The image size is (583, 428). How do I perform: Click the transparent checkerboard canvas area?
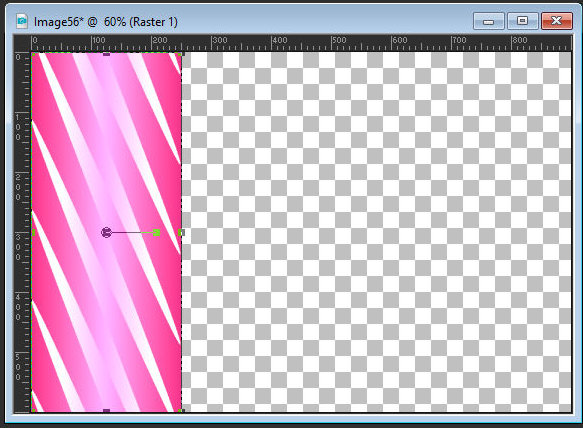(376, 232)
